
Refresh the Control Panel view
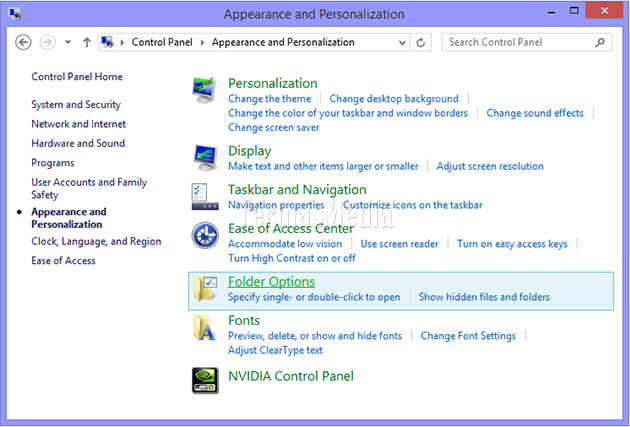(421, 42)
